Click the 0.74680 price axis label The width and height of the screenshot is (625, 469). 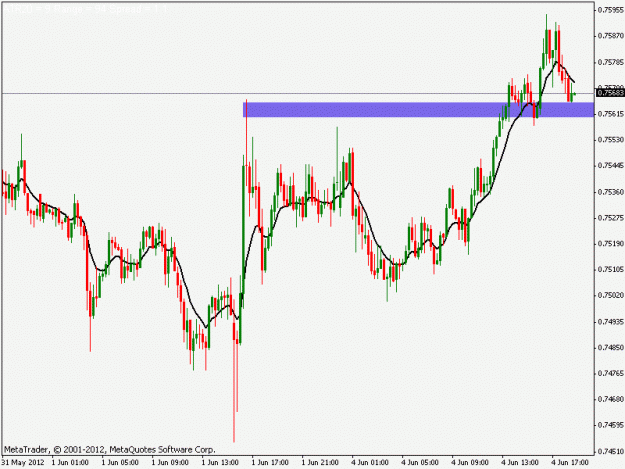point(611,399)
